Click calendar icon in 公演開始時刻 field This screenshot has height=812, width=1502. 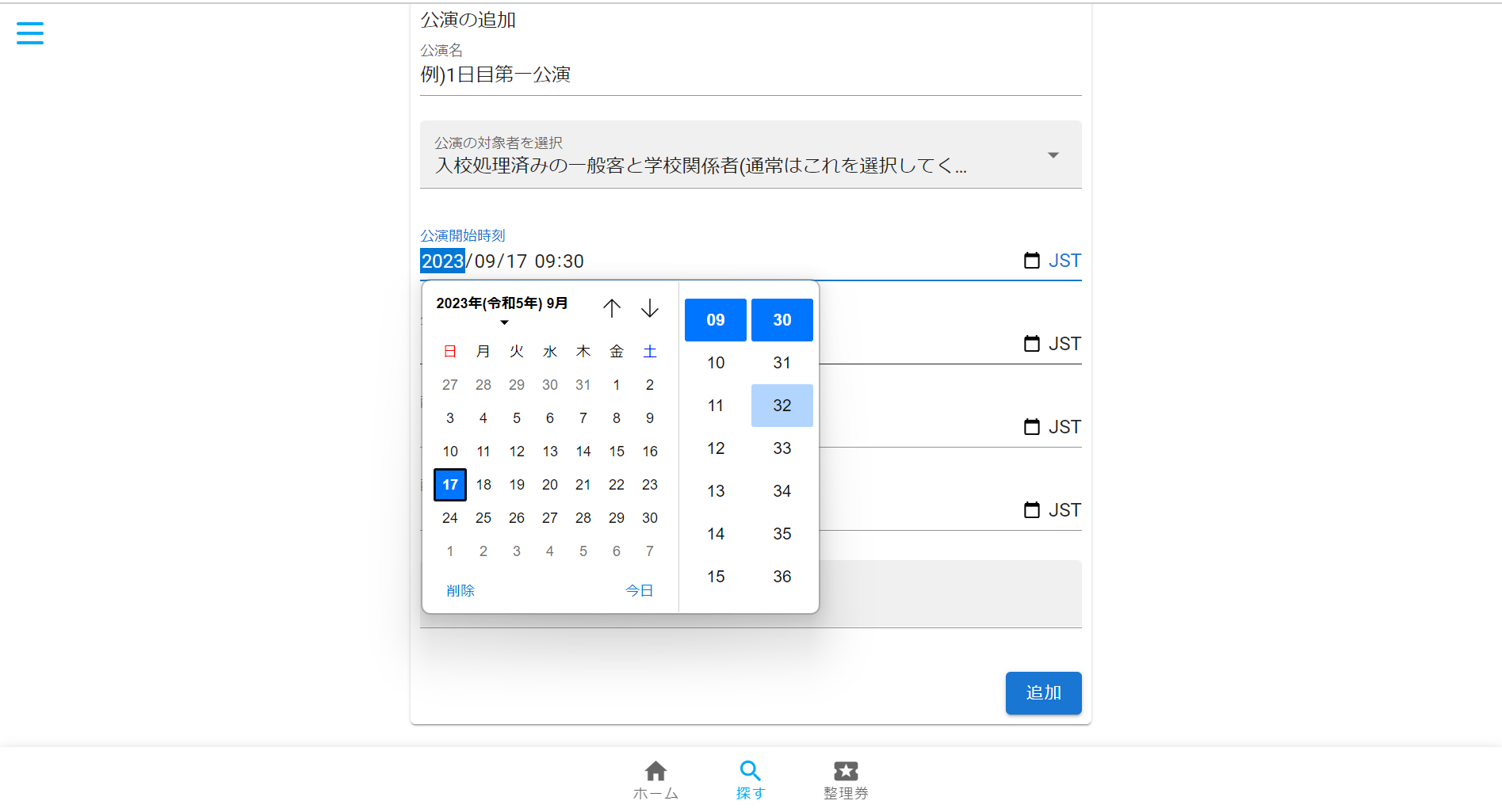1031,261
